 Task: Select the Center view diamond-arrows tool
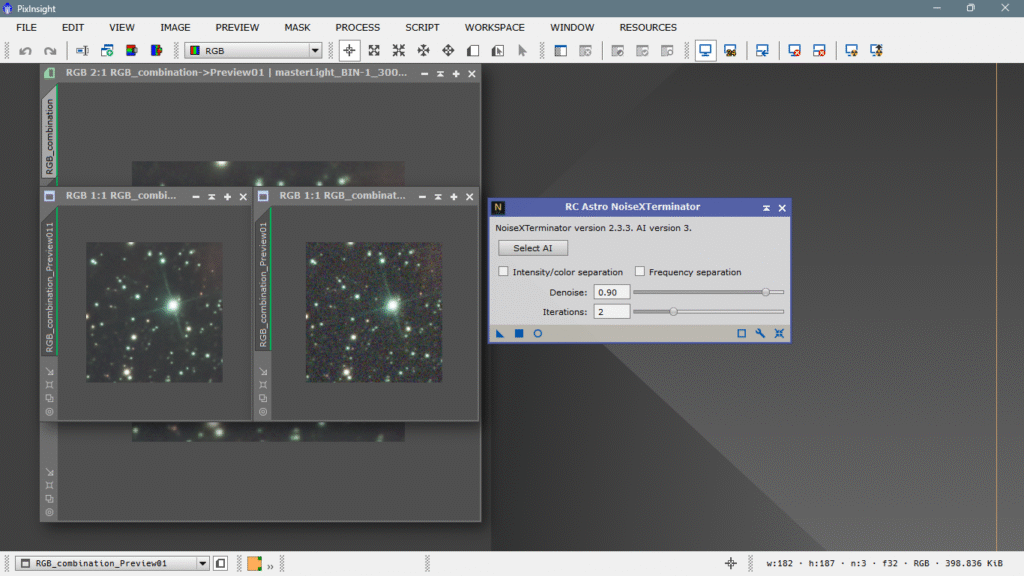(x=448, y=51)
